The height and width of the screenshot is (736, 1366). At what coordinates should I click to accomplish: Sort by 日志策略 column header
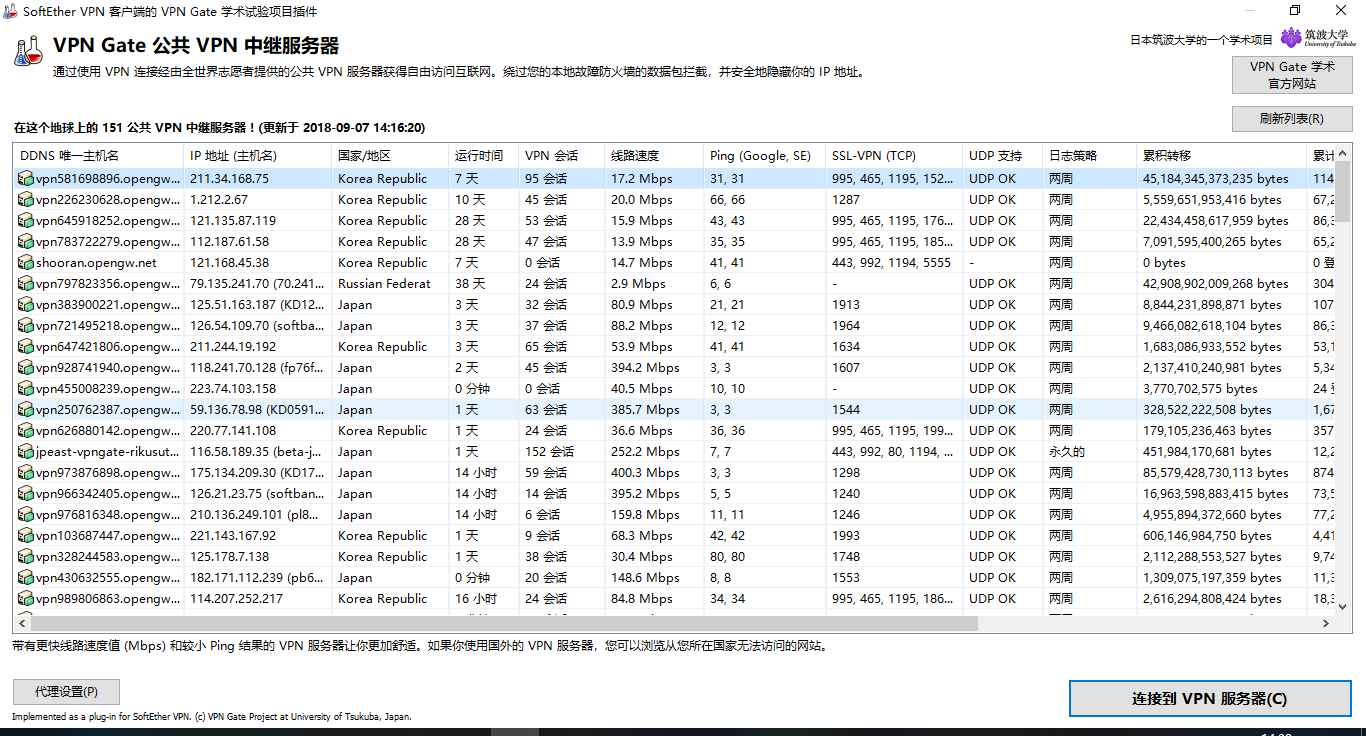[x=1089, y=156]
